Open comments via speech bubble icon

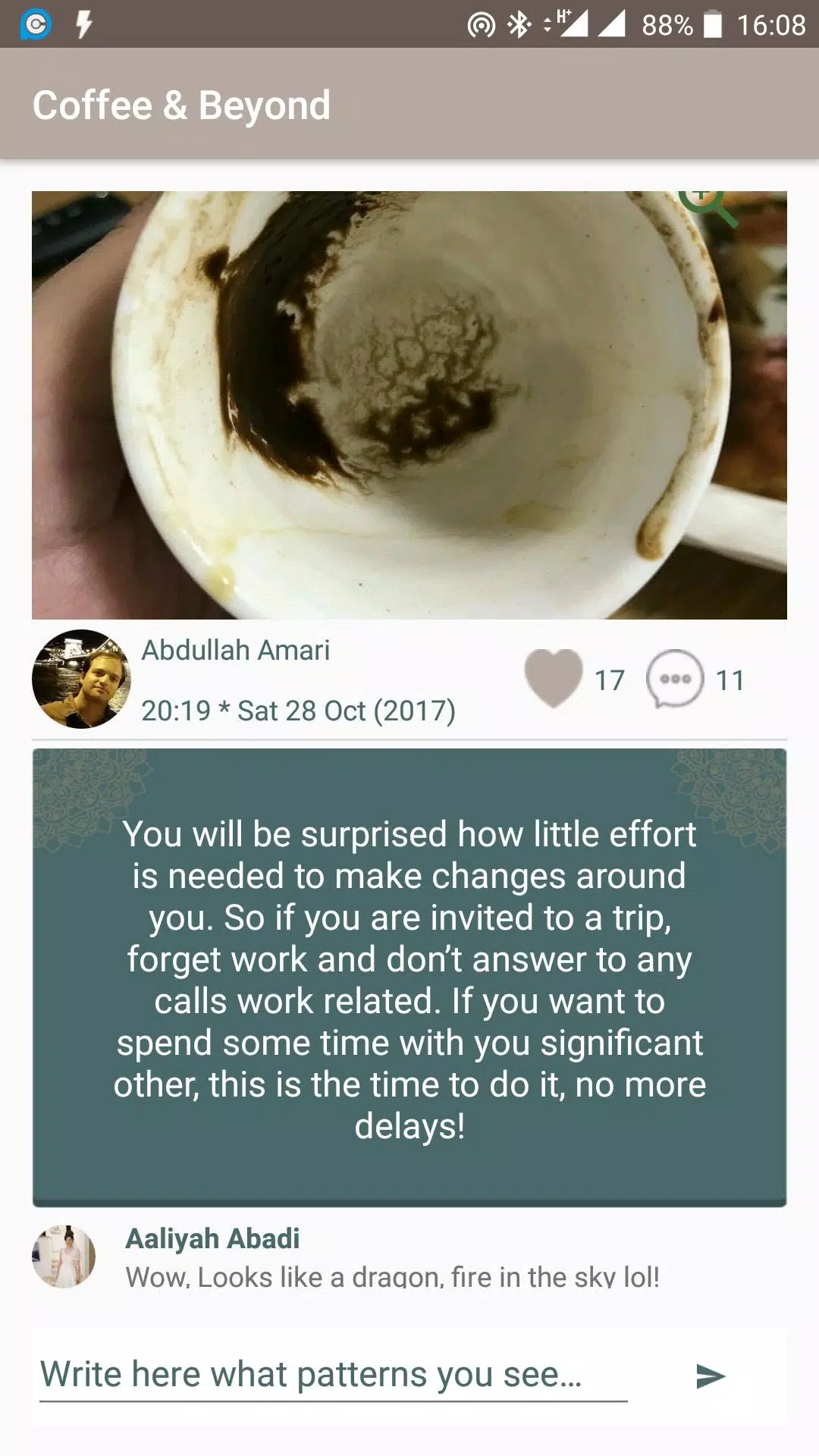(x=675, y=679)
